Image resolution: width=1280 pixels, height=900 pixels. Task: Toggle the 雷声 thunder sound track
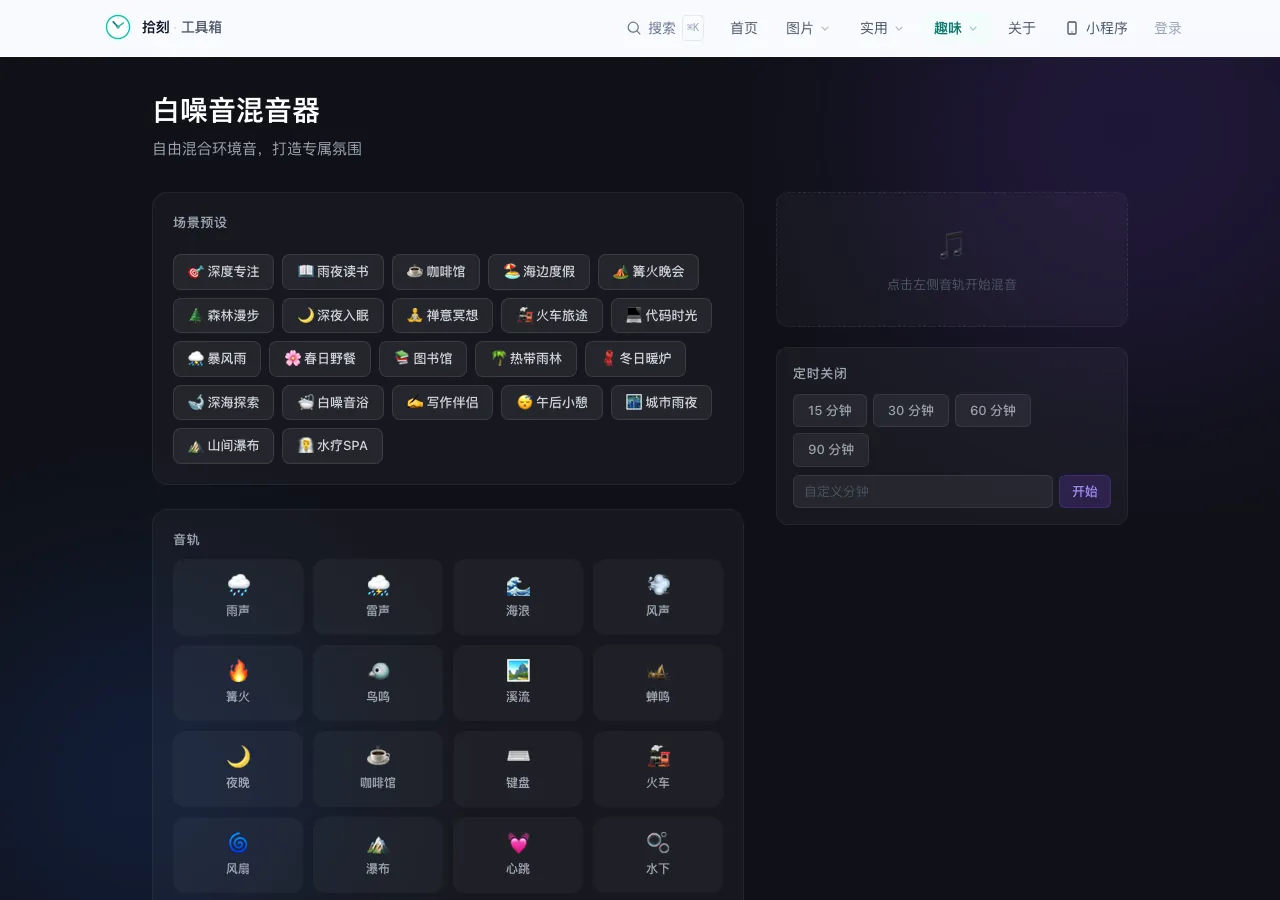[x=378, y=597]
